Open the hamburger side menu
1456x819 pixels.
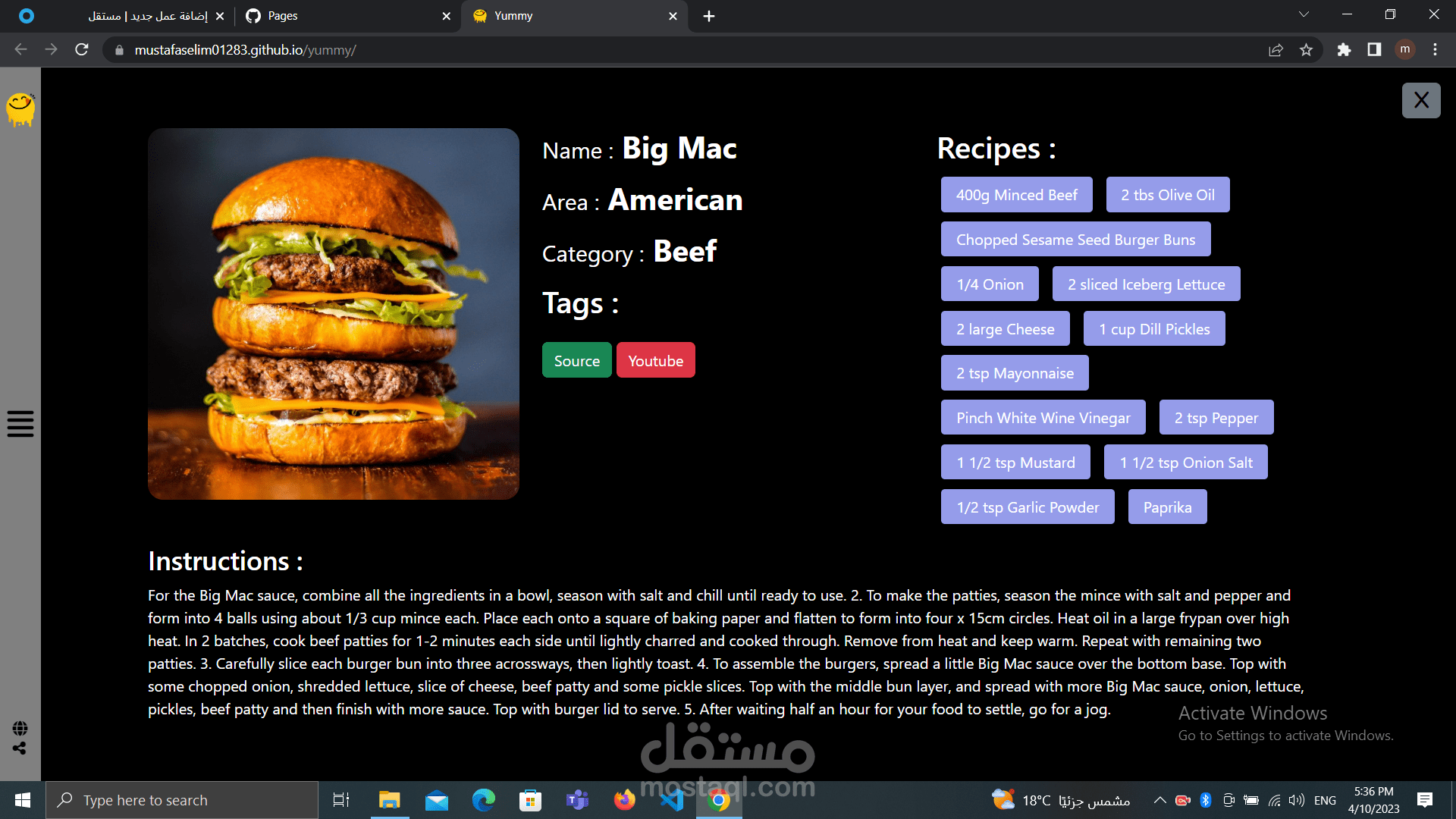[20, 424]
